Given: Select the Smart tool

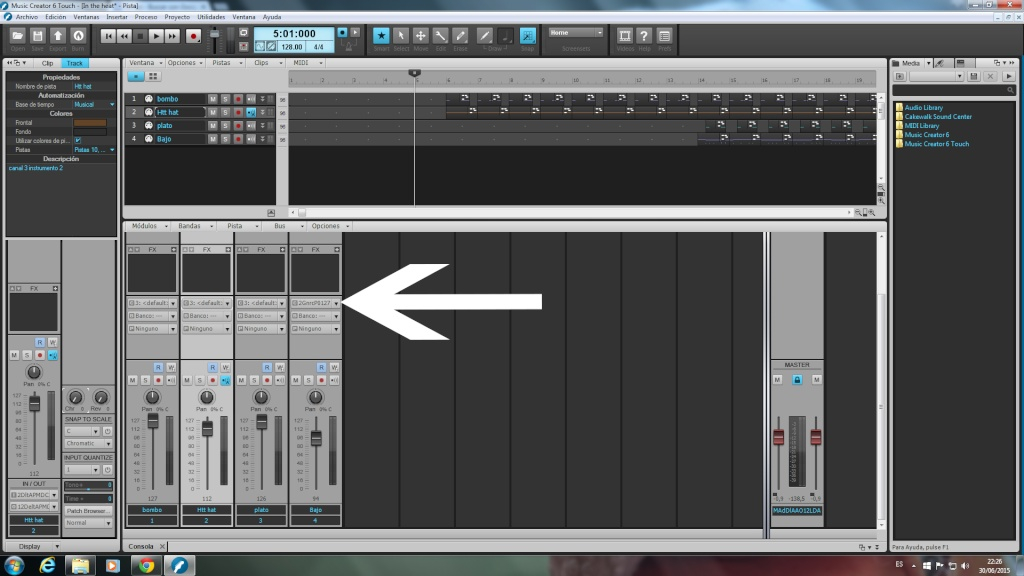Looking at the screenshot, I should tap(381, 36).
